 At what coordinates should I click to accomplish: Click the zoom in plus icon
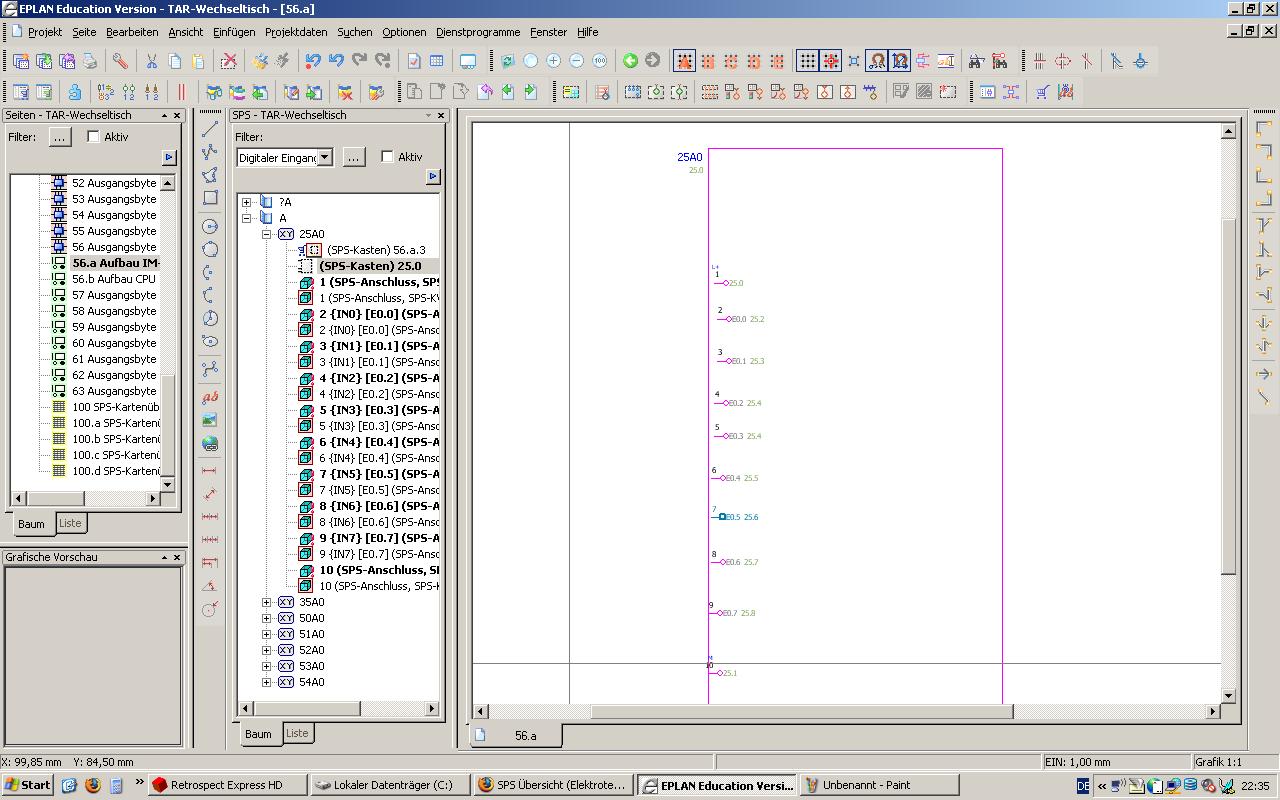point(553,61)
